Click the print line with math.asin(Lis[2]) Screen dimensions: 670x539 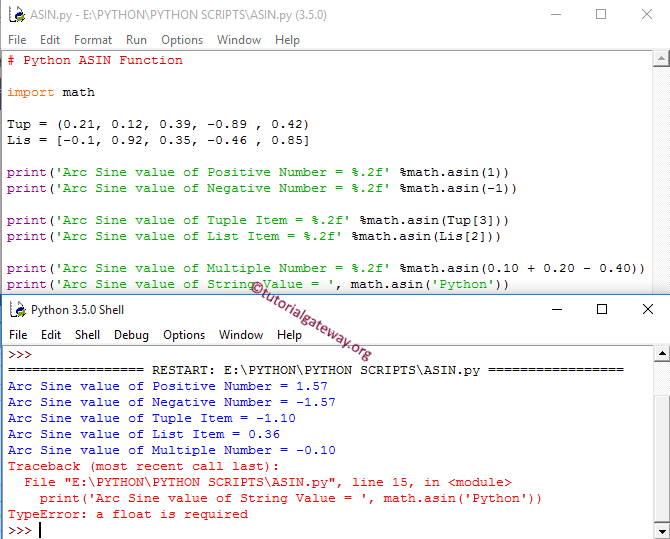point(254,236)
